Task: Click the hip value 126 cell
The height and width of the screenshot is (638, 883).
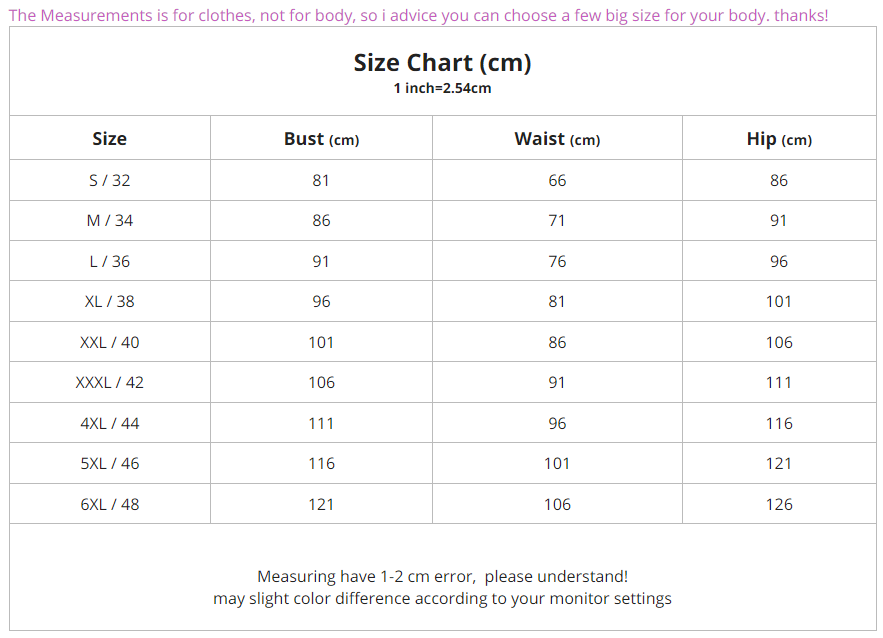Action: pyautogui.click(x=779, y=504)
